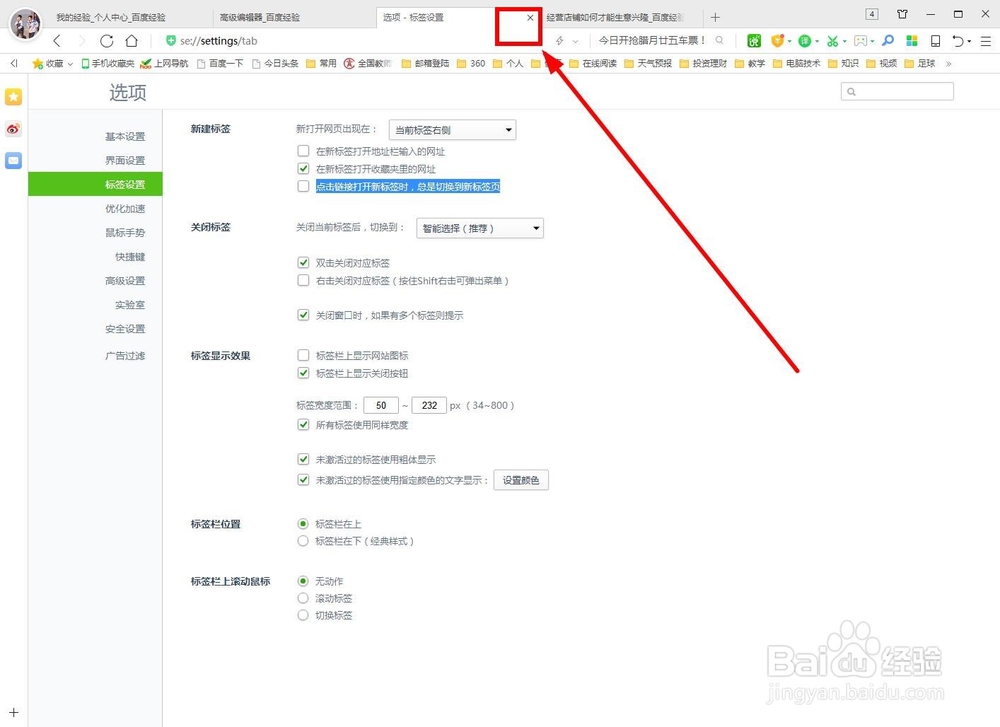This screenshot has width=1000, height=727.
Task: Click the hamburger menu icon in toolbar
Action: pyautogui.click(x=984, y=43)
